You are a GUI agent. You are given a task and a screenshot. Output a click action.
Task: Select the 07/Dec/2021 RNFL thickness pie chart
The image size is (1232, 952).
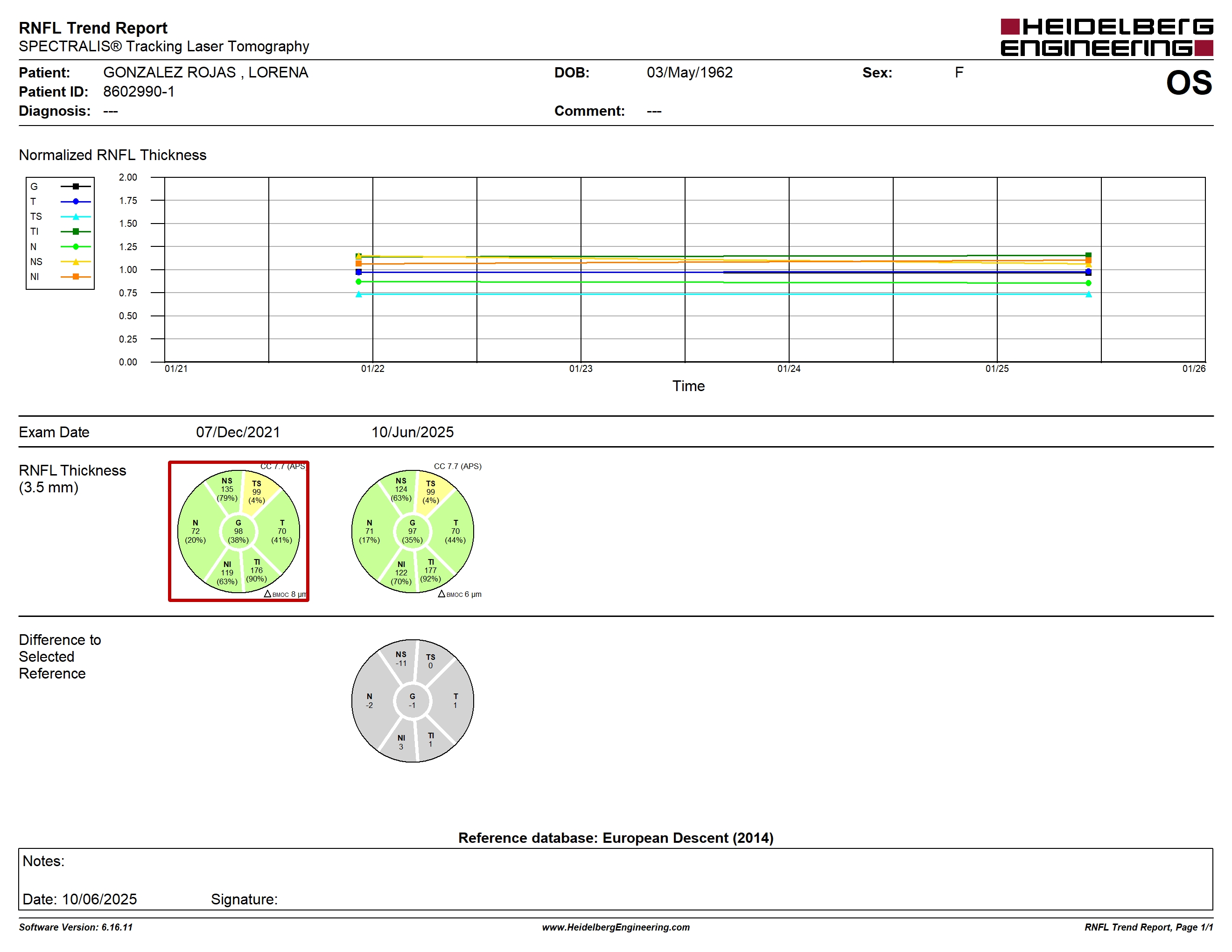[238, 531]
